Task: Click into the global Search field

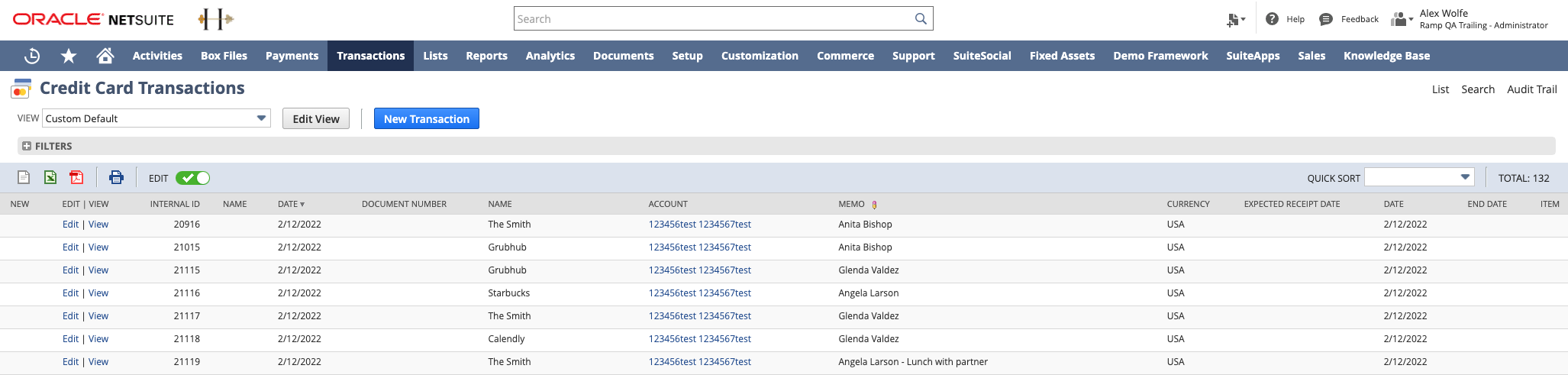Action: (x=714, y=18)
